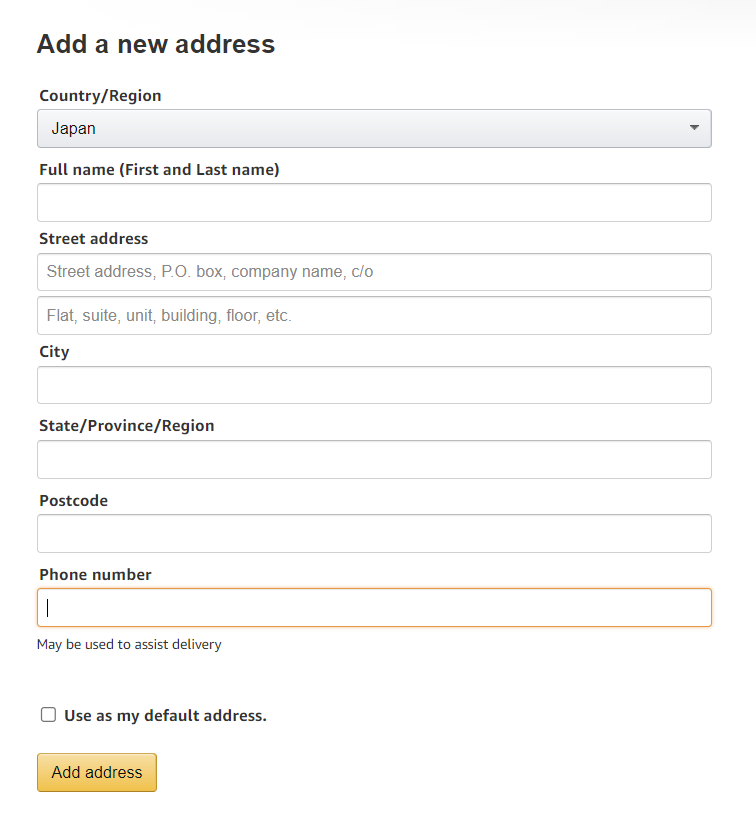The height and width of the screenshot is (815, 756).
Task: Click the Street address first line field
Action: (374, 272)
